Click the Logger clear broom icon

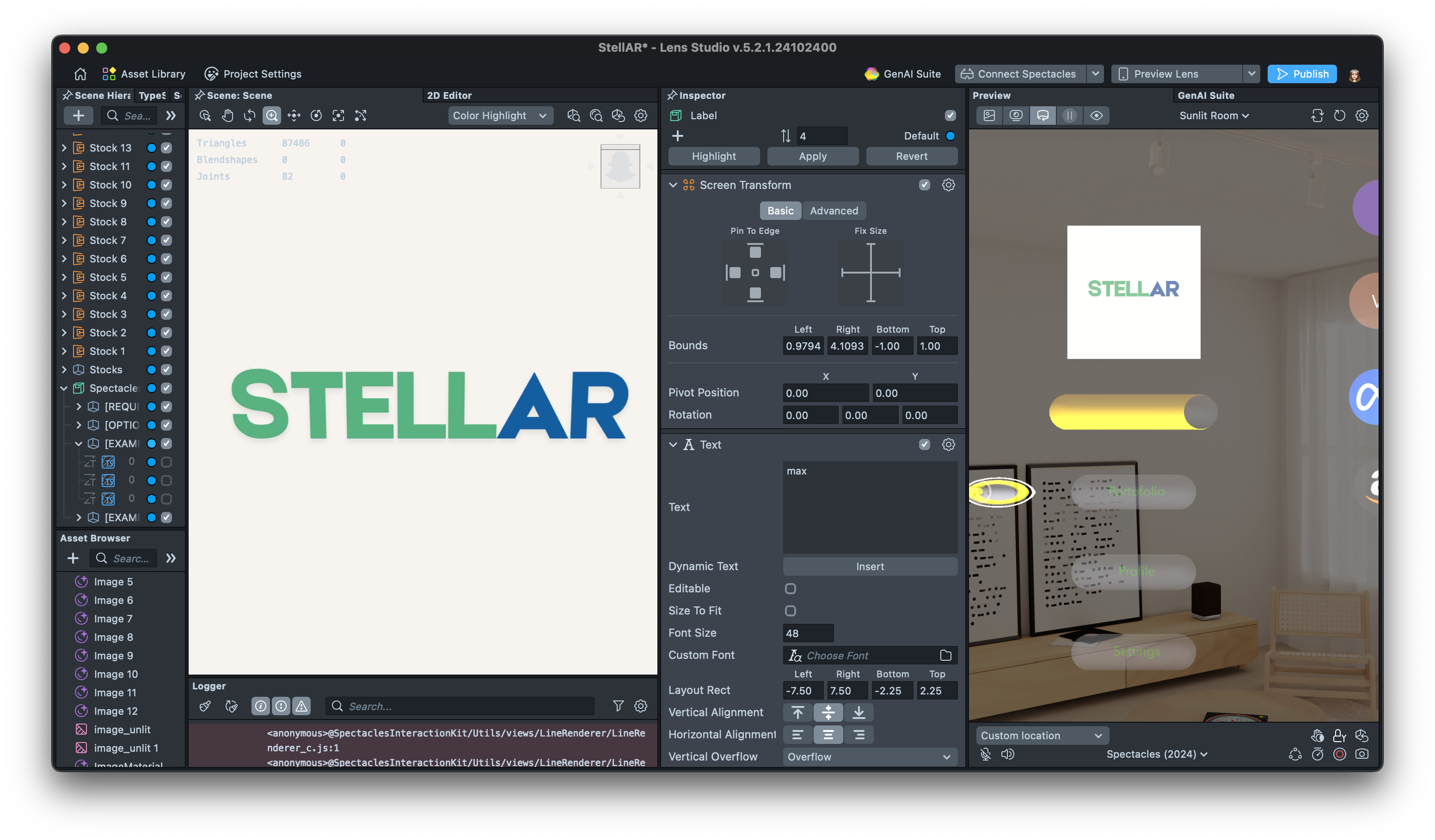click(205, 706)
